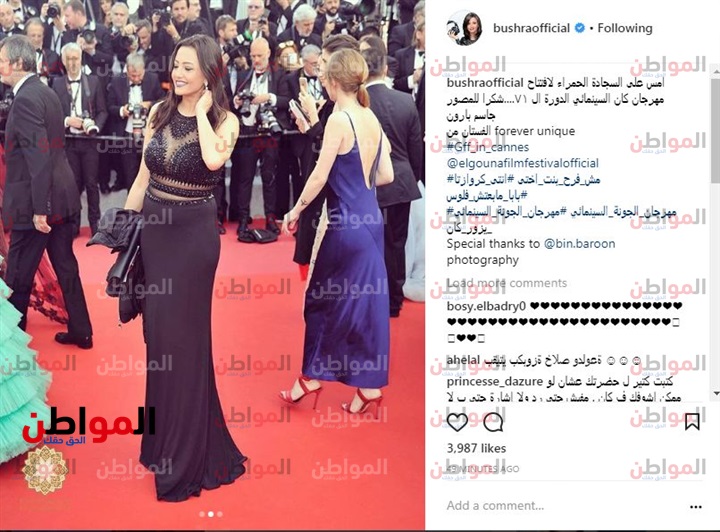
Task: Open bushraofficial profile picture
Action: coord(464,28)
